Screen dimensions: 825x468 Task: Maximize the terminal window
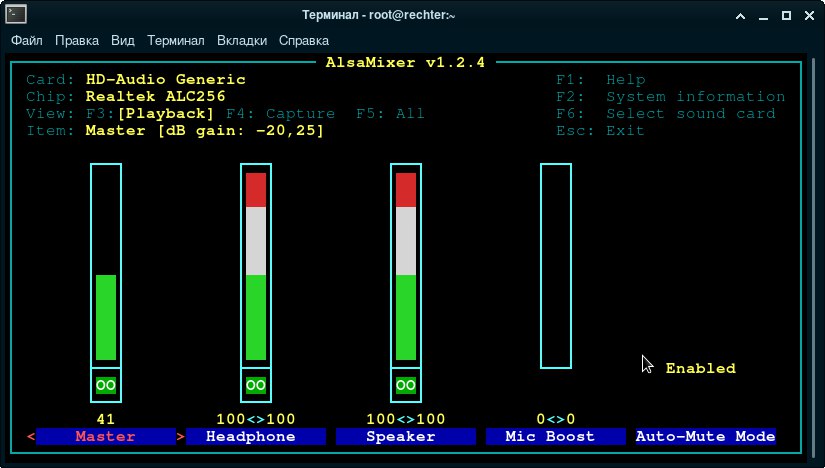[787, 16]
